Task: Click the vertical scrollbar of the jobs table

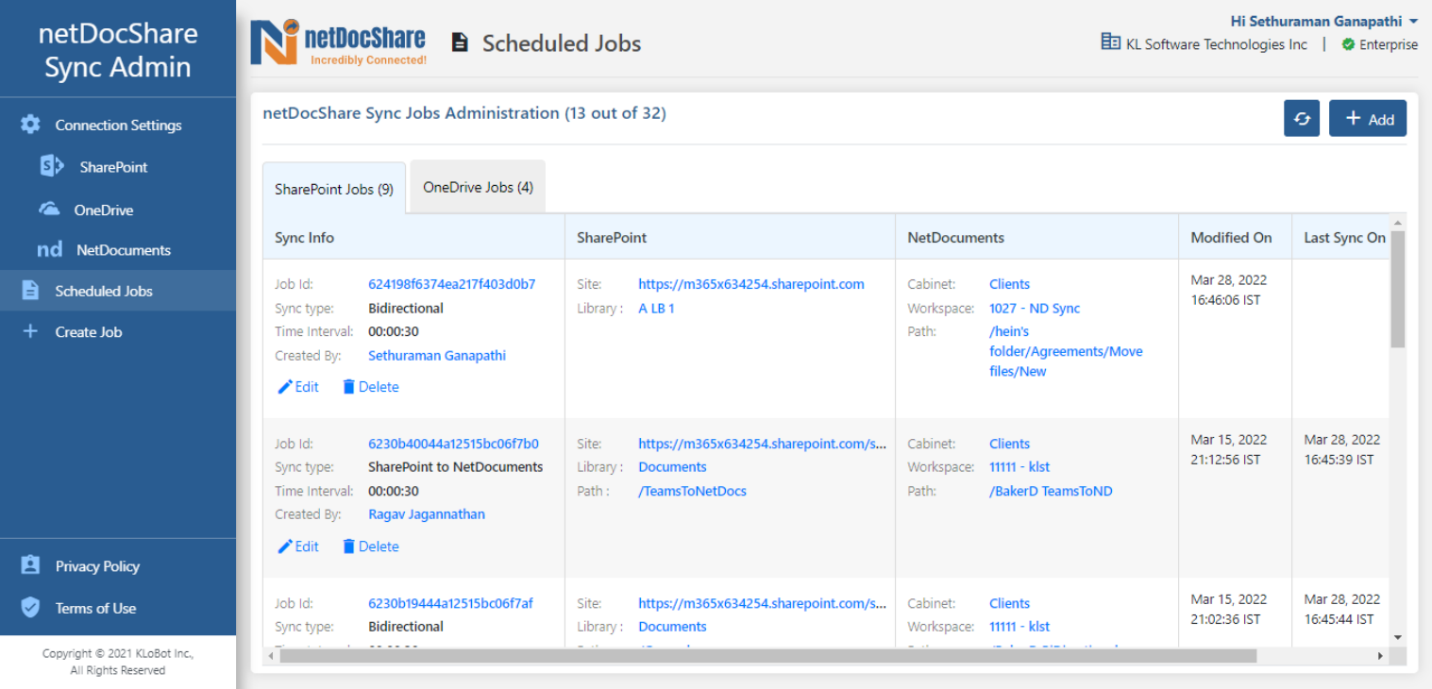Action: [1398, 290]
